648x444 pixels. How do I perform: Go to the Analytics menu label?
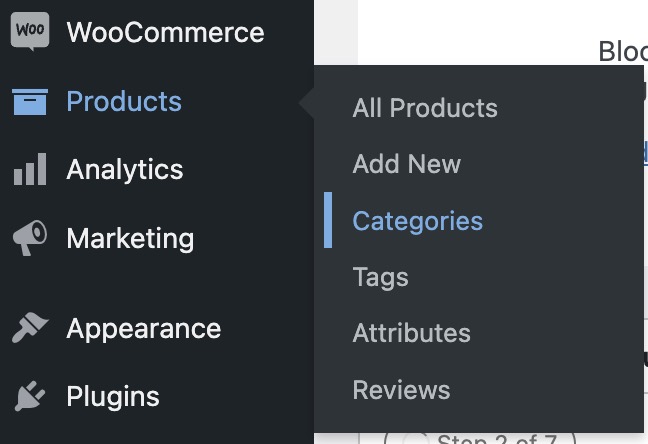click(125, 170)
